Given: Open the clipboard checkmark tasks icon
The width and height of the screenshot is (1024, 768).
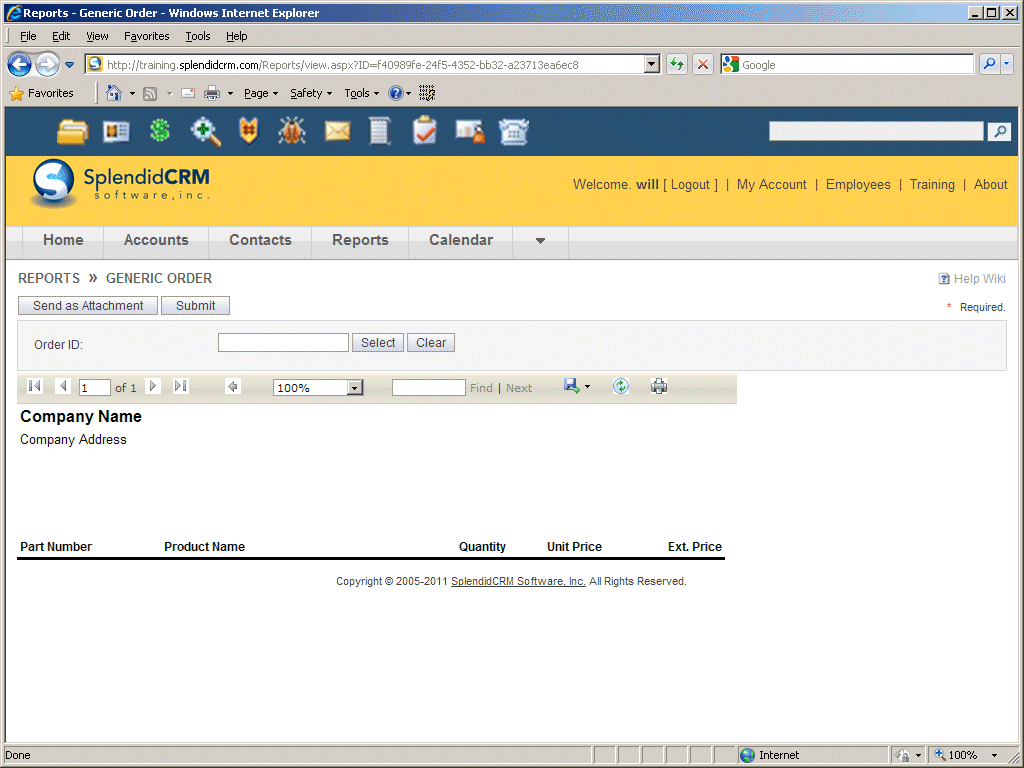Looking at the screenshot, I should pyautogui.click(x=425, y=131).
